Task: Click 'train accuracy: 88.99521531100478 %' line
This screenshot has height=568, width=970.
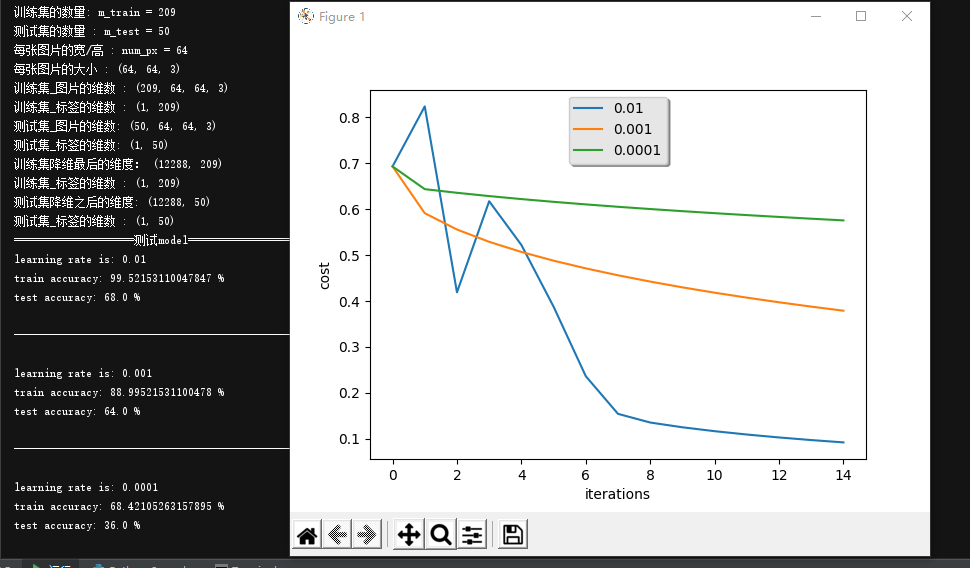Action: click(x=119, y=392)
